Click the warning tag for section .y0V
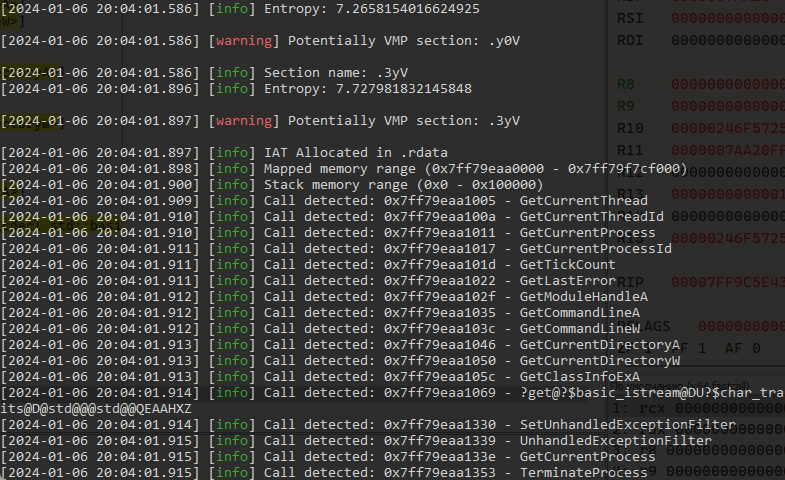The image size is (785, 480). (244, 41)
